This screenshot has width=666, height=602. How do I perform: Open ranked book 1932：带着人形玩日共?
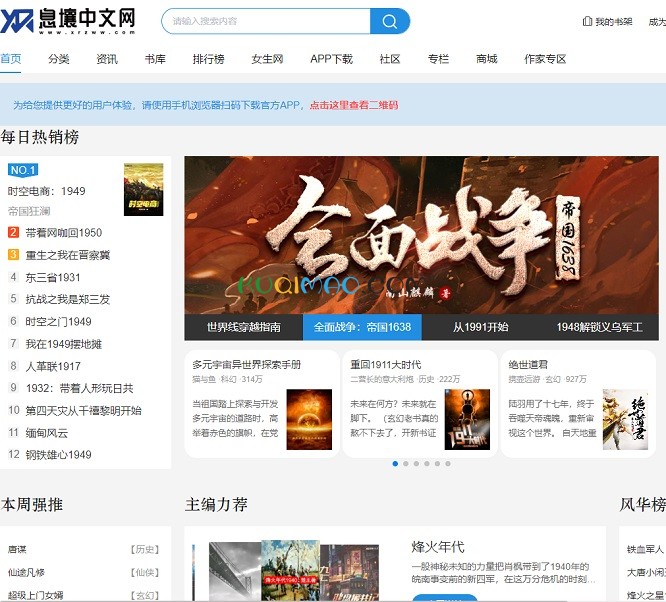[79, 388]
